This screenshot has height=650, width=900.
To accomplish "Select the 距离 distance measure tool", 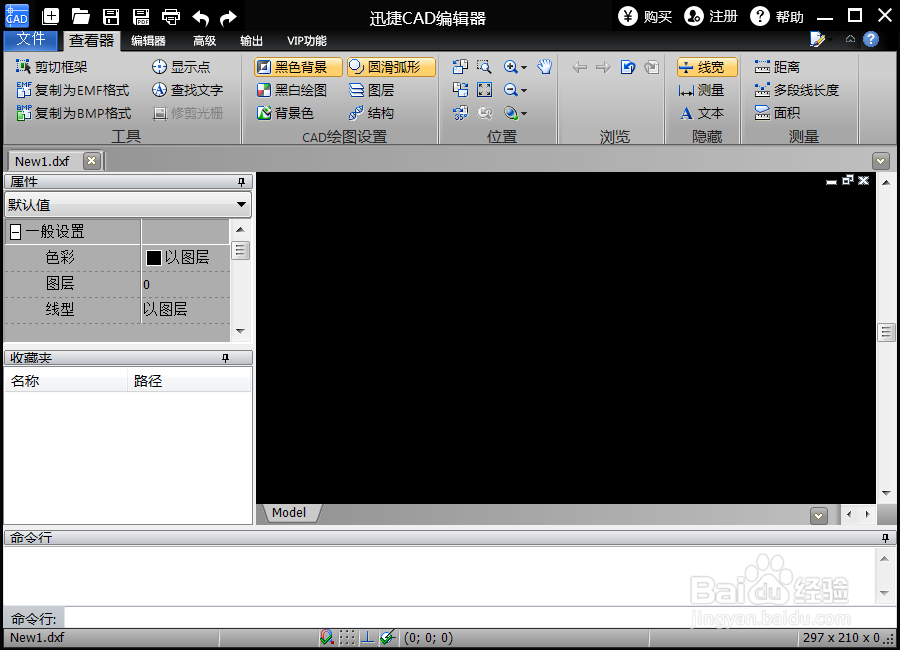I will click(x=777, y=67).
